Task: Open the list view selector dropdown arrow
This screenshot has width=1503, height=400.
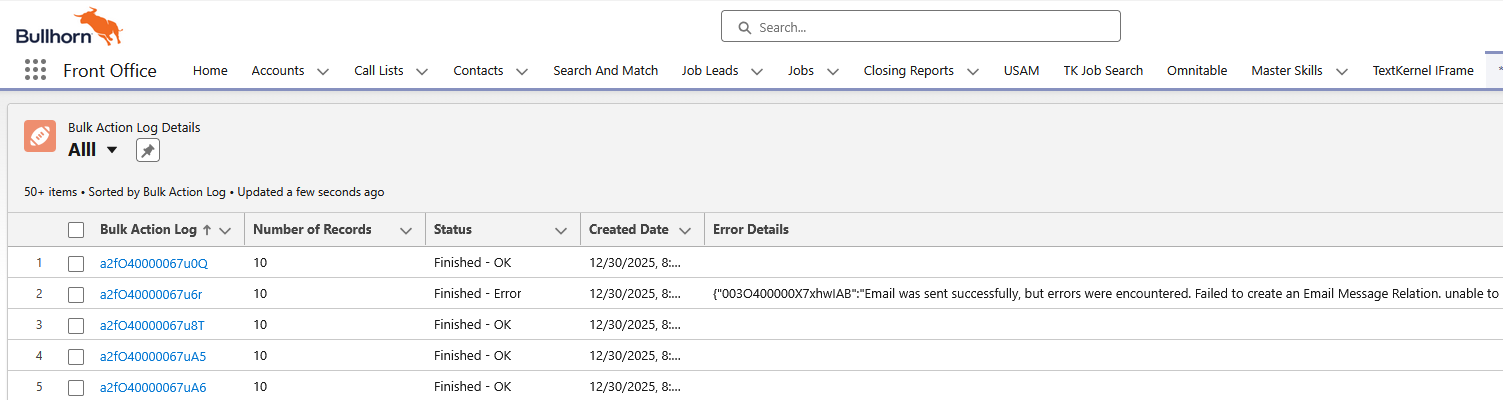Action: click(112, 150)
